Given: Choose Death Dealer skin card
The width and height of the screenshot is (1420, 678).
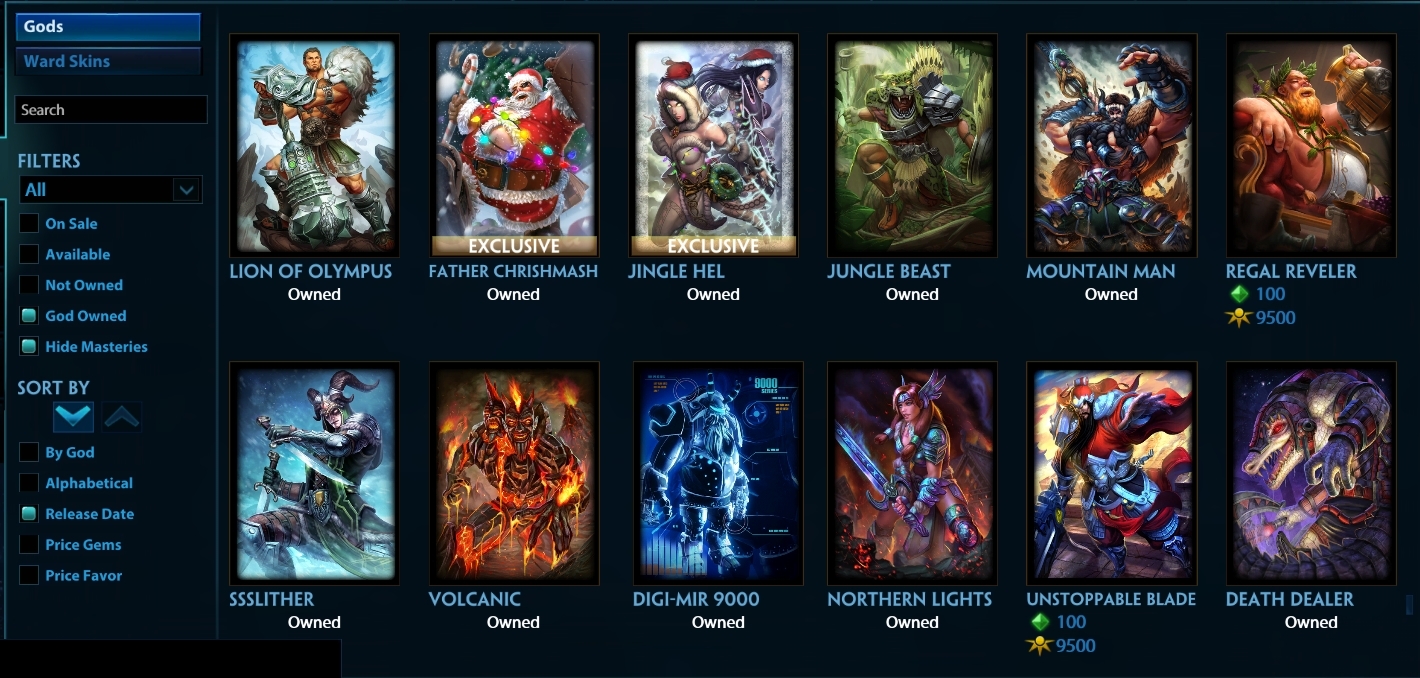Looking at the screenshot, I should [1311, 473].
